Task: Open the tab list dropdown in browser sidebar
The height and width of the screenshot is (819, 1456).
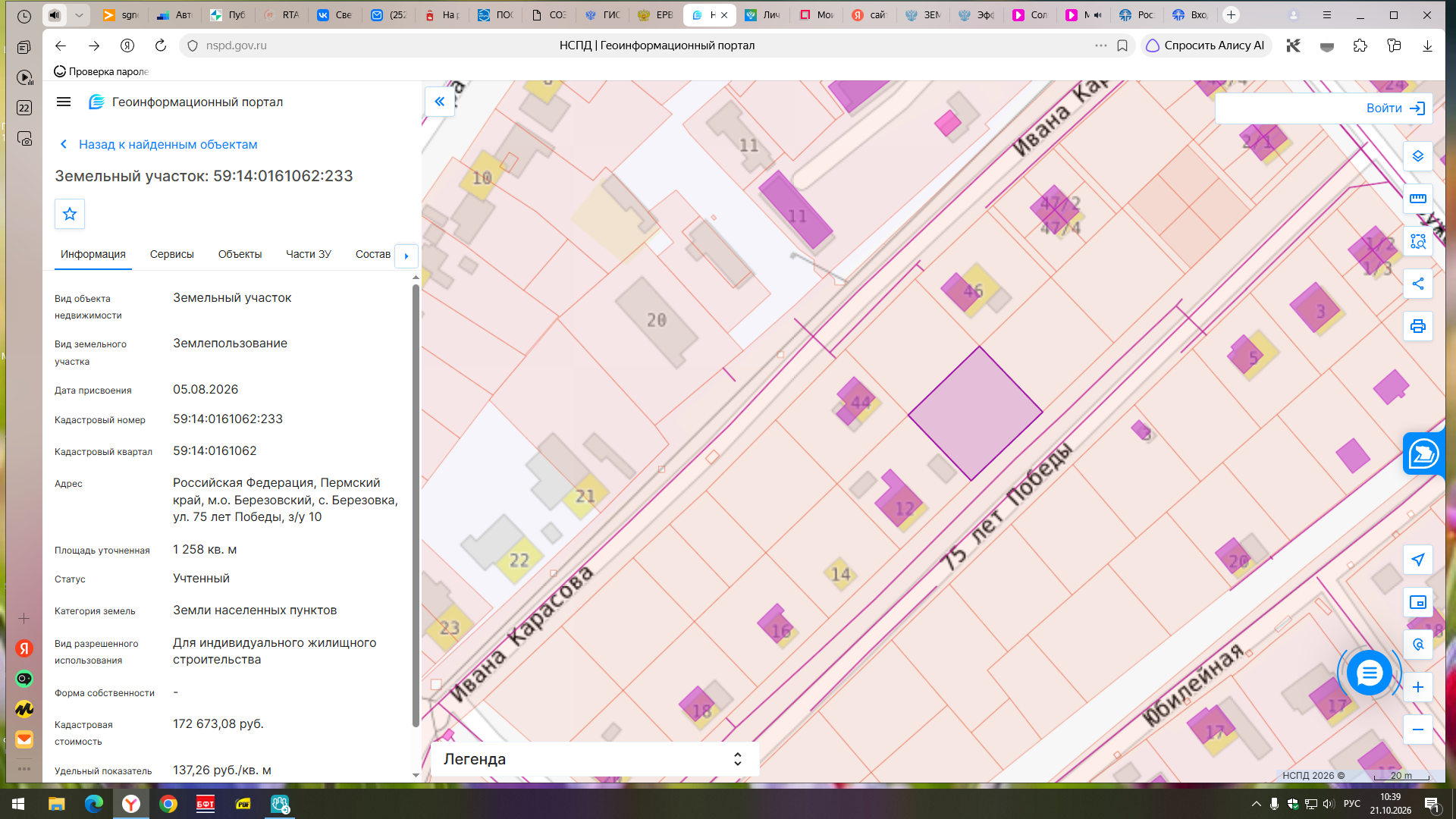Action: [x=79, y=14]
